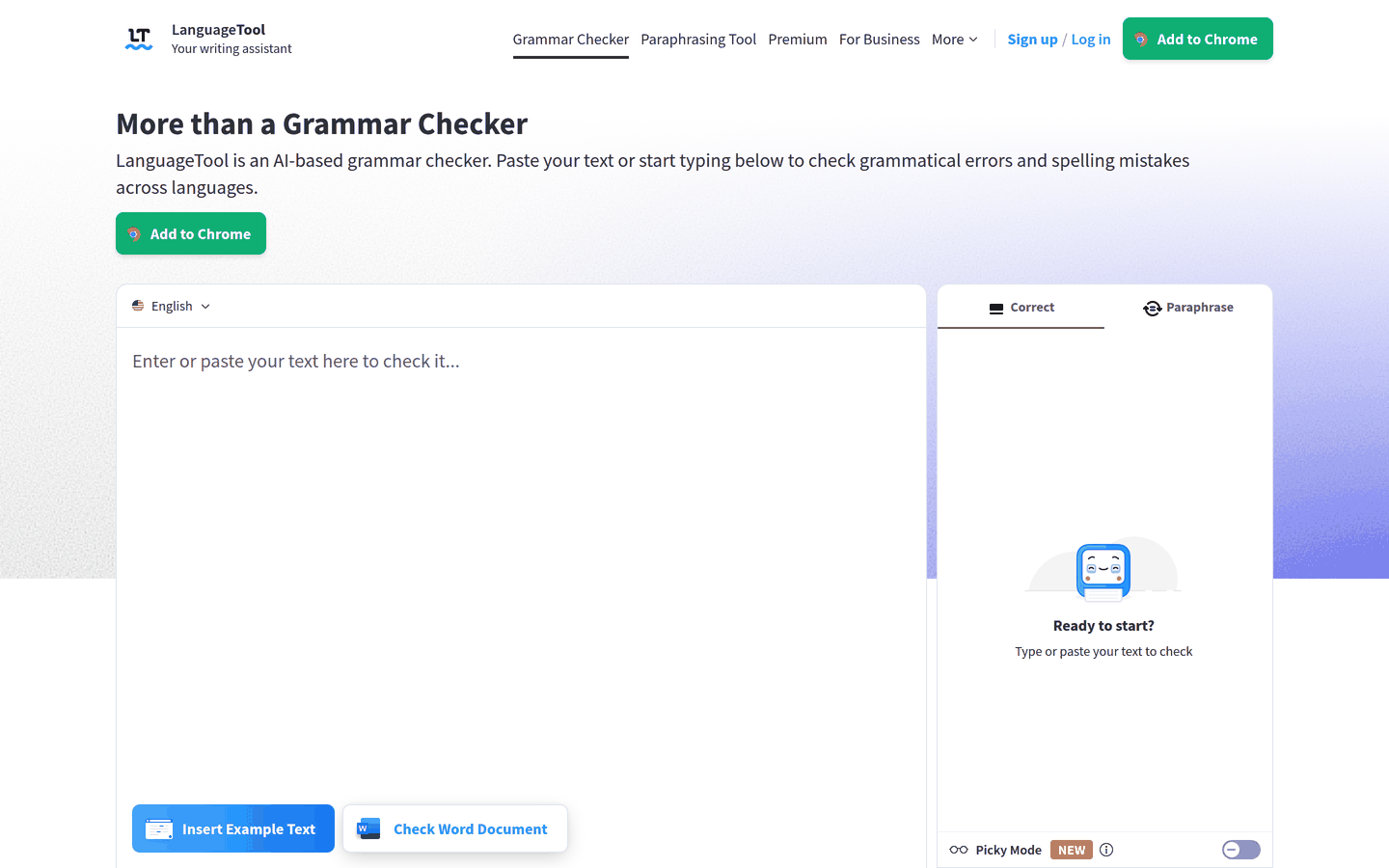Viewport: 1389px width, 868px height.
Task: Click the Paraphrase tab's circular arrows icon
Action: pos(1152,308)
